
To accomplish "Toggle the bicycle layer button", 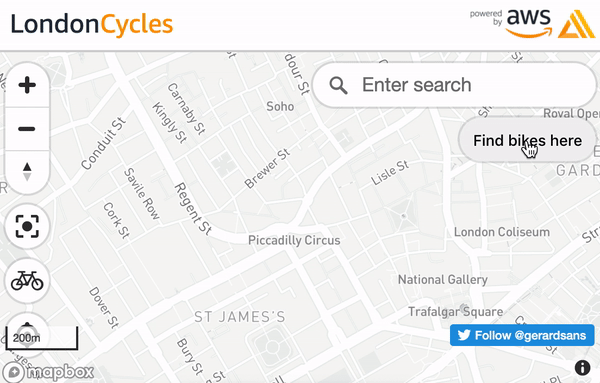I will pyautogui.click(x=27, y=281).
